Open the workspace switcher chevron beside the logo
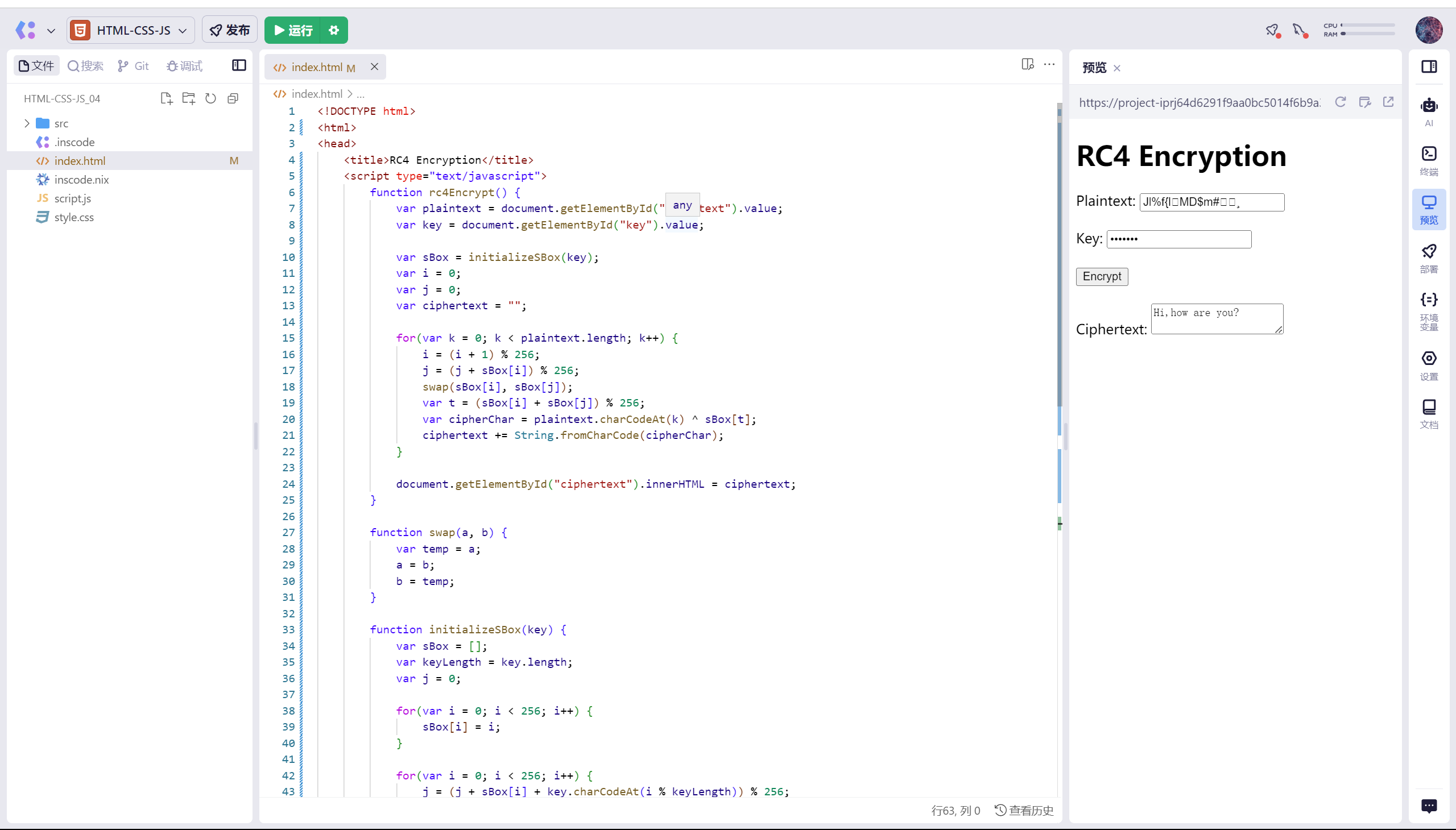This screenshot has width=1456, height=830. (51, 30)
